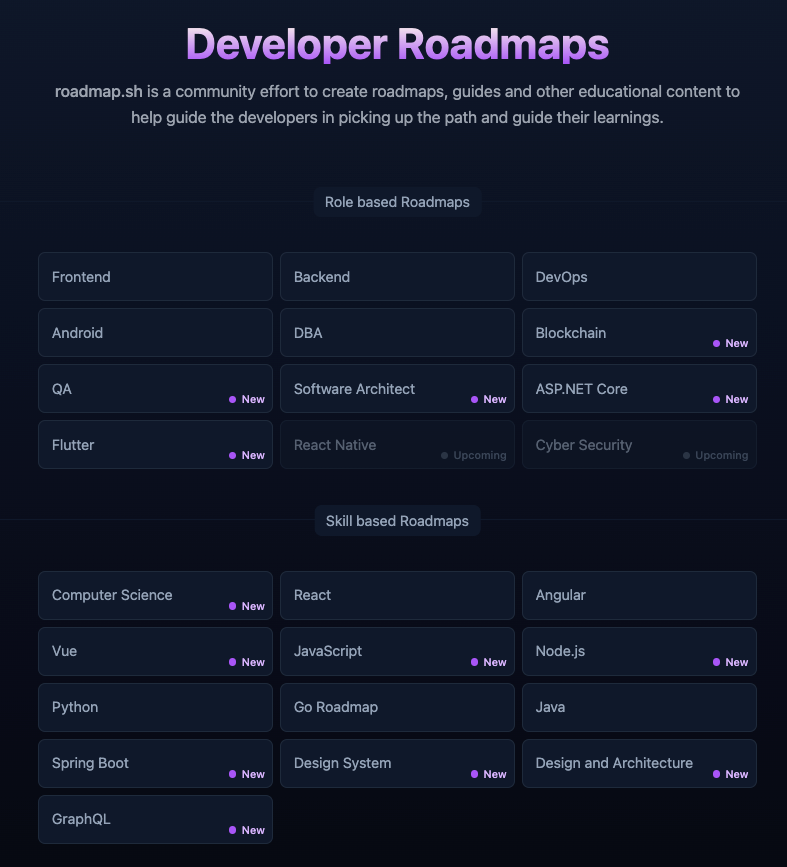Image resolution: width=787 pixels, height=867 pixels.
Task: View the Software Architect roadmap
Action: click(397, 389)
